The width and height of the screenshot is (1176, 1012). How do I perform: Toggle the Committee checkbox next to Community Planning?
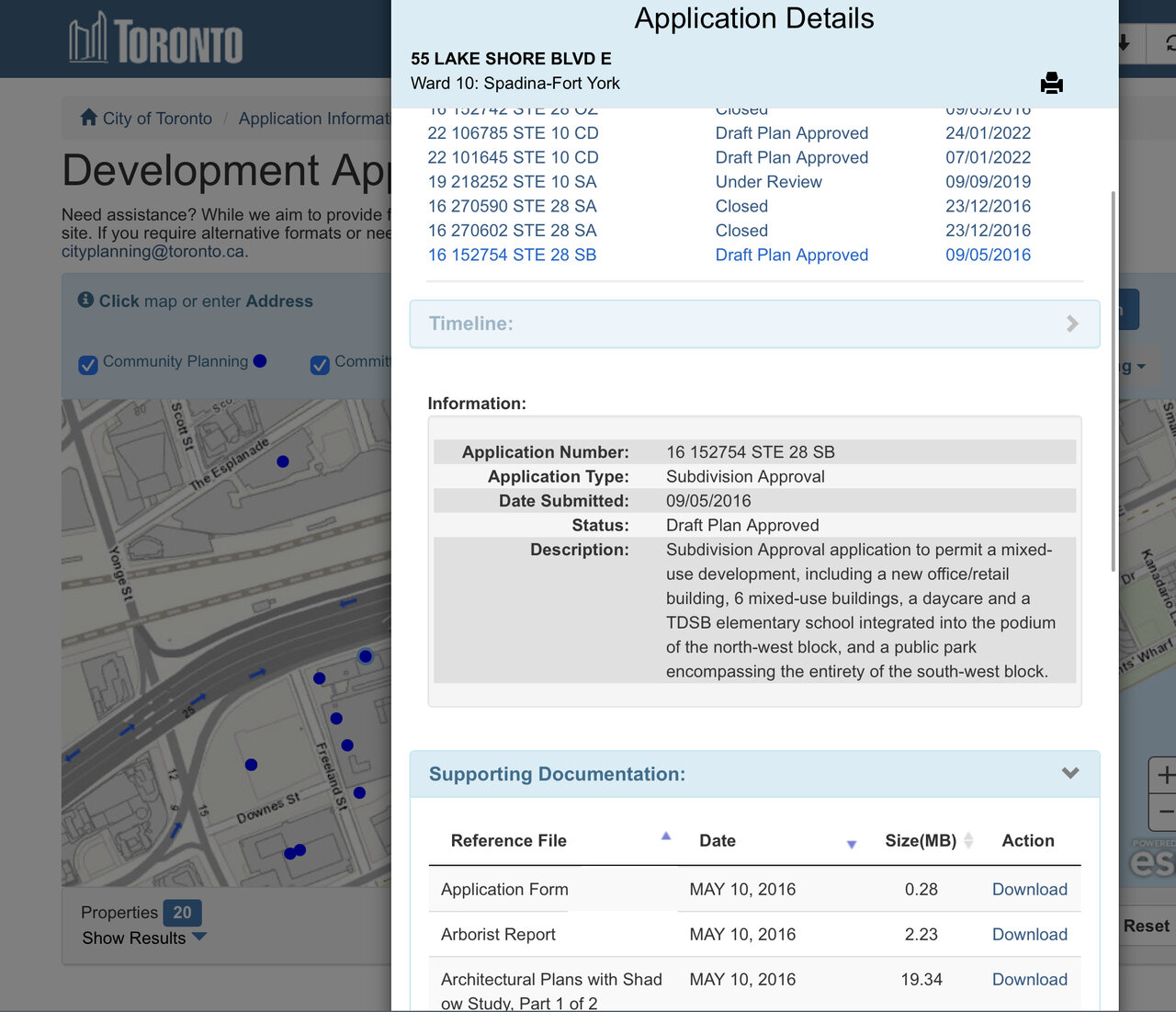320,365
